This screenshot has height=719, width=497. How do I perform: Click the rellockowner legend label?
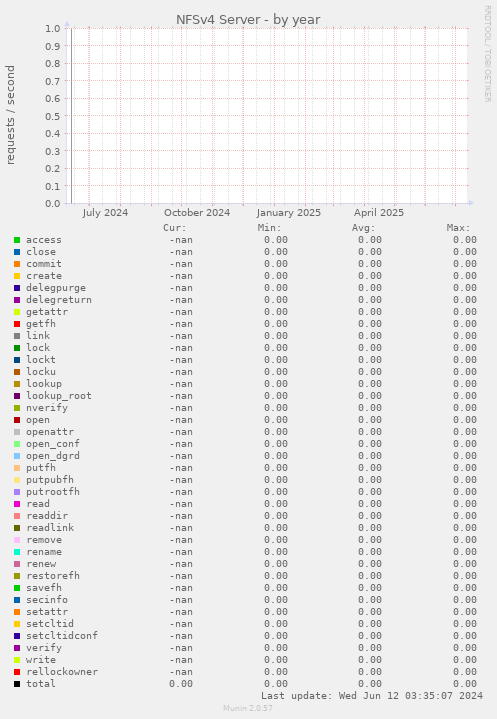pos(62,671)
